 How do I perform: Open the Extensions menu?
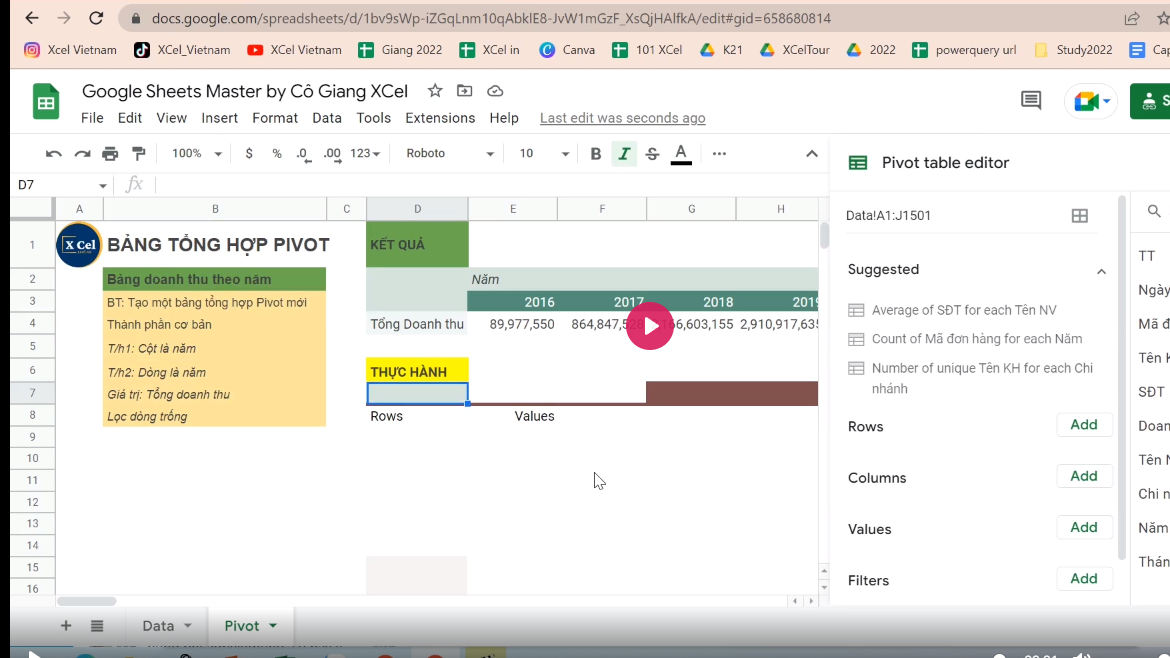coord(440,118)
